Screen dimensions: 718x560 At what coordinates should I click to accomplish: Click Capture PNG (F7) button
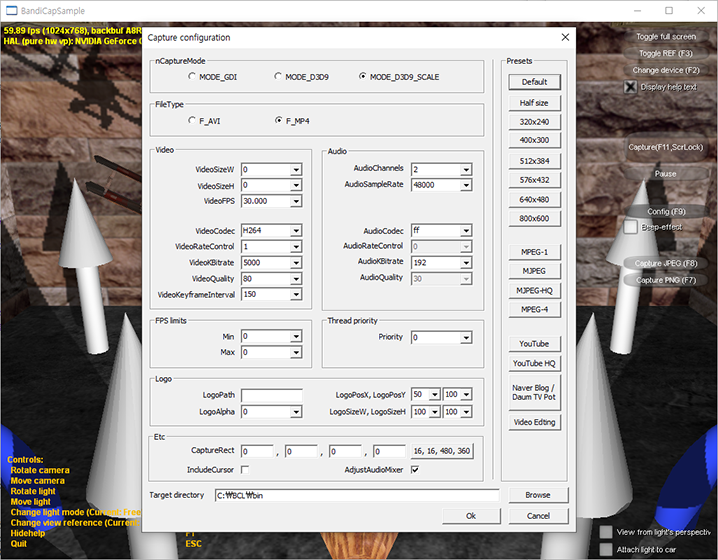point(665,280)
